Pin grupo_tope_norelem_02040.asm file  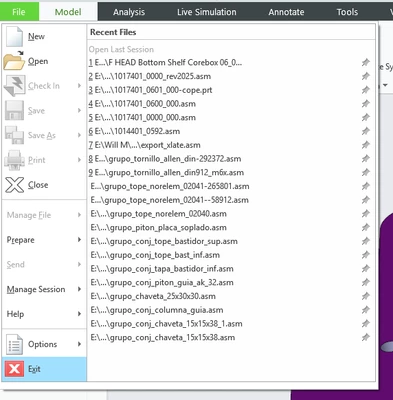[x=366, y=214]
